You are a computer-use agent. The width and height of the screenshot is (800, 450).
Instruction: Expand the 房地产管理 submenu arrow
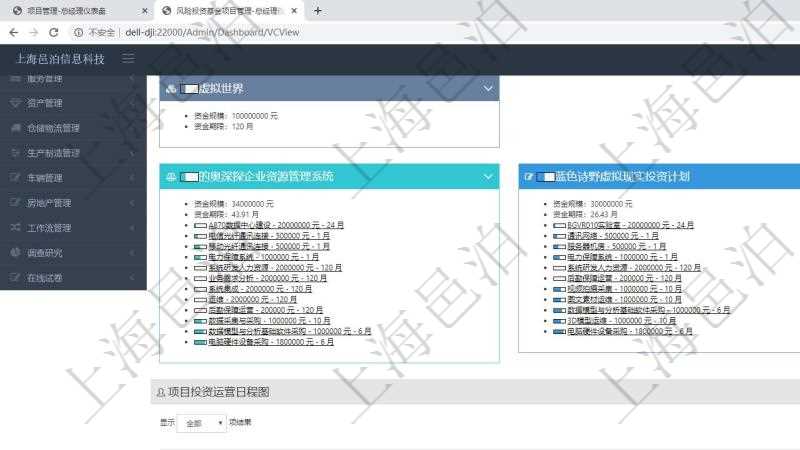[132, 203]
